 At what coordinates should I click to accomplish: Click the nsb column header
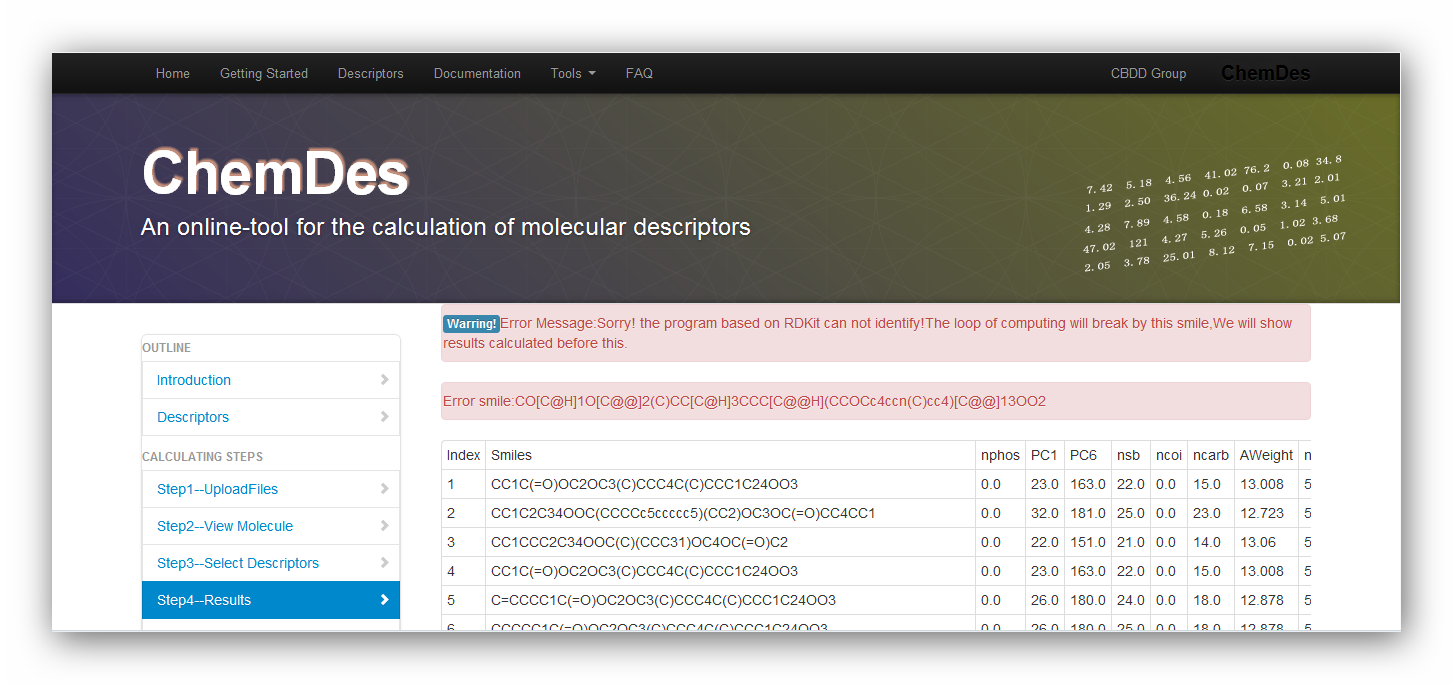[1130, 455]
